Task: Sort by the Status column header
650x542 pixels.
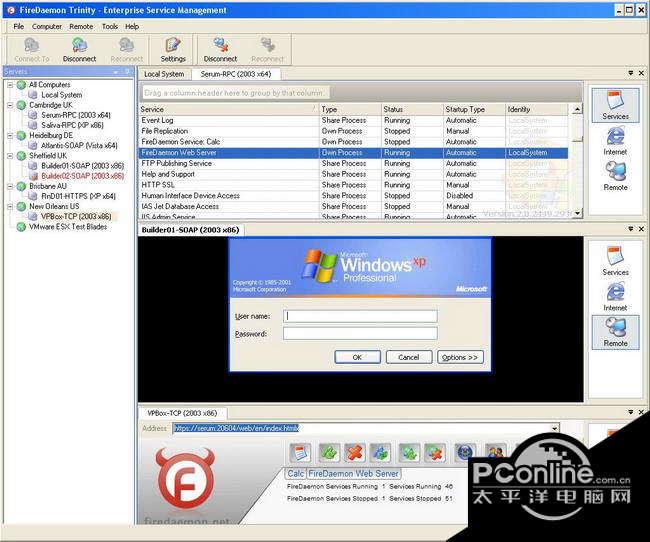Action: click(412, 109)
